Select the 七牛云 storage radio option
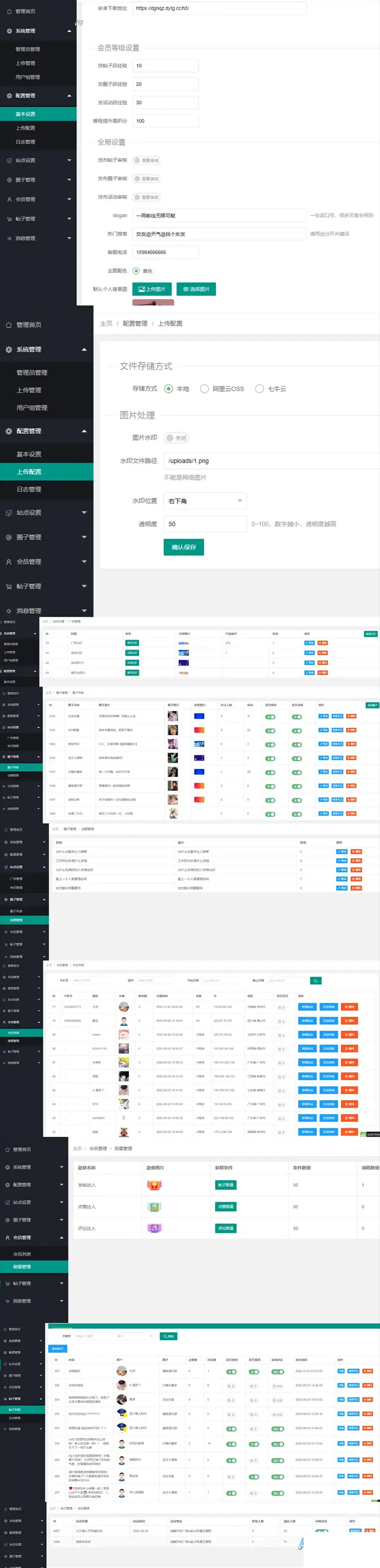This screenshot has width=380, height=1568. pos(271,389)
